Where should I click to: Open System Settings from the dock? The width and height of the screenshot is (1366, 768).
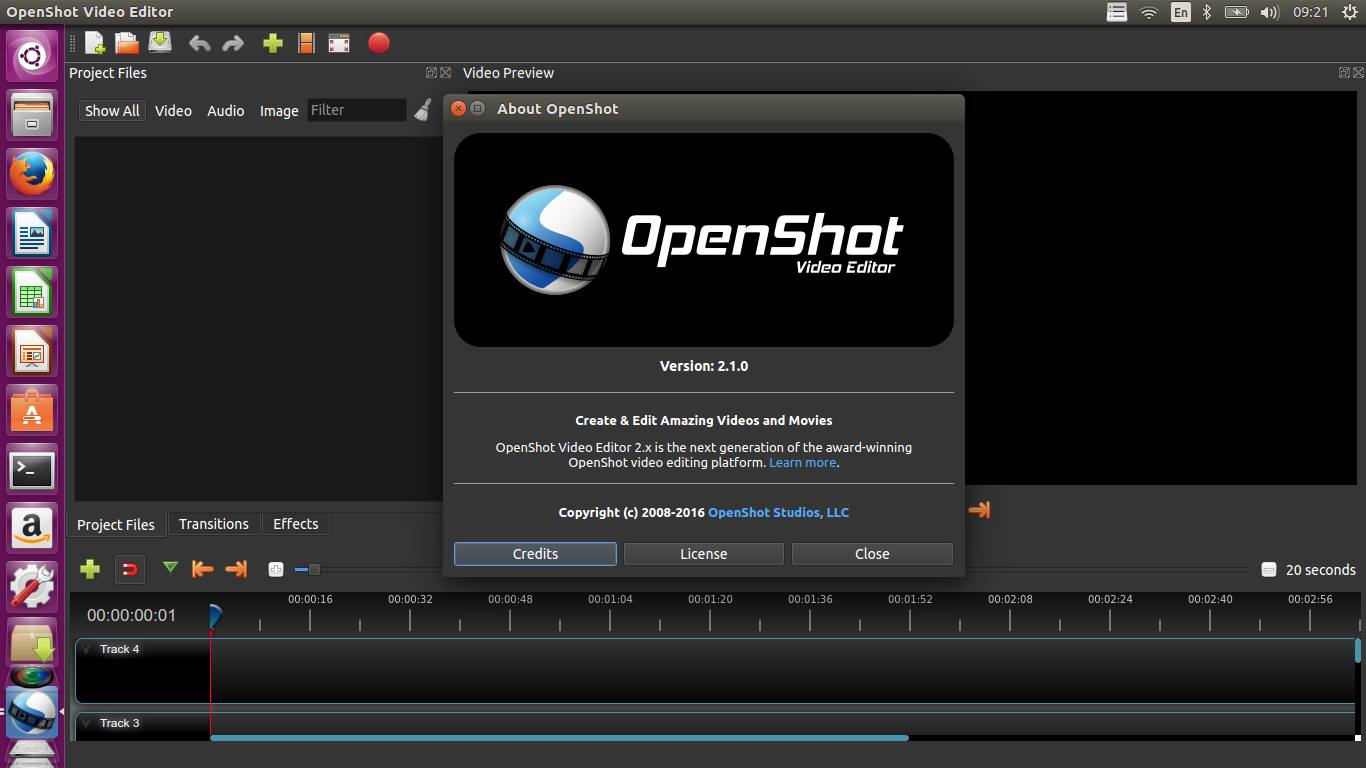click(32, 587)
